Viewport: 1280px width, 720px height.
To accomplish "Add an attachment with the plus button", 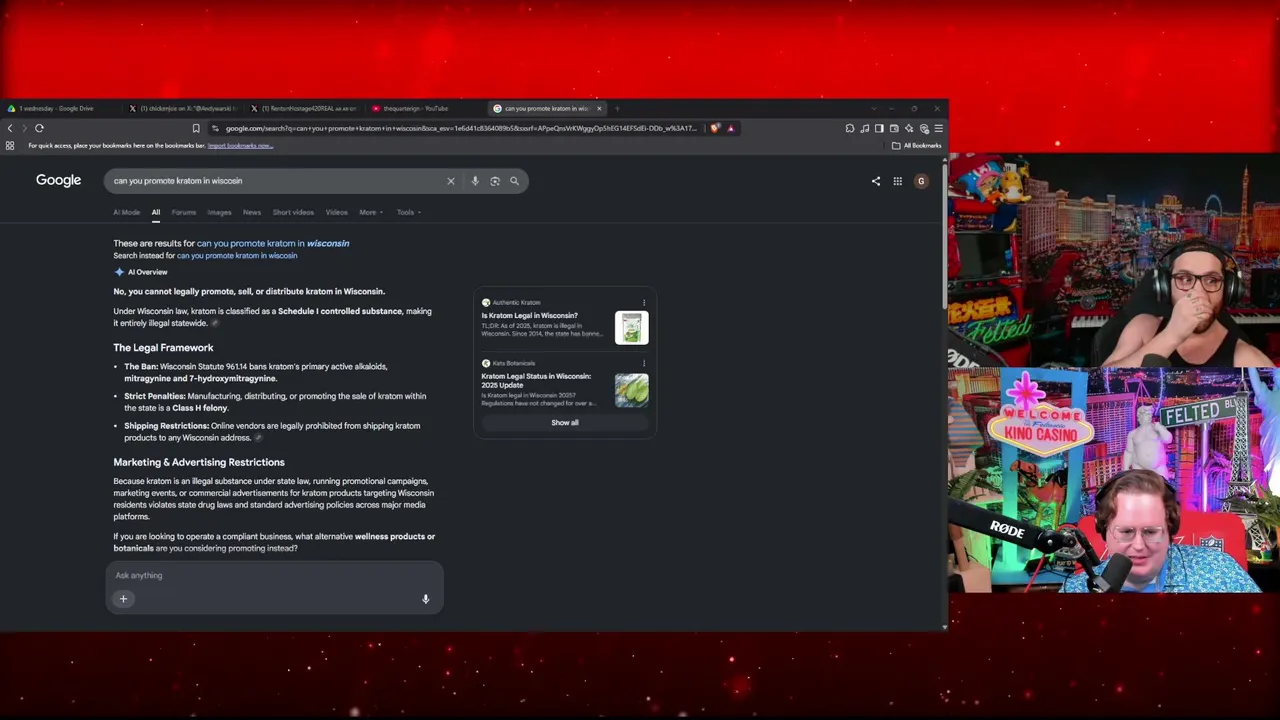I will click(124, 599).
